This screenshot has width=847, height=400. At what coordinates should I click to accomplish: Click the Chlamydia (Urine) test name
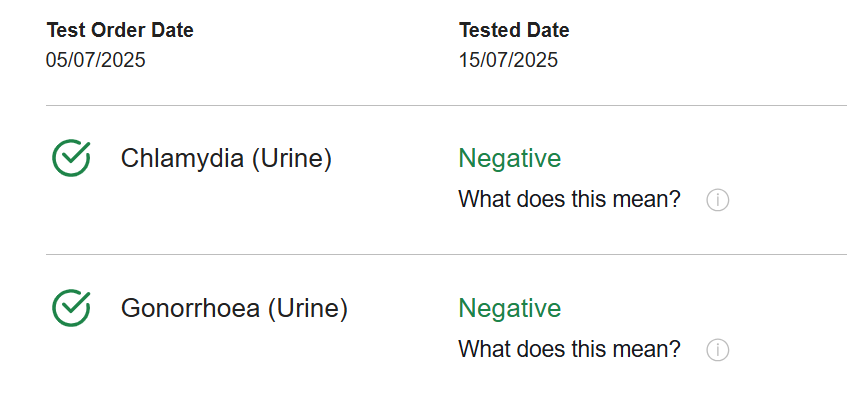[226, 159]
